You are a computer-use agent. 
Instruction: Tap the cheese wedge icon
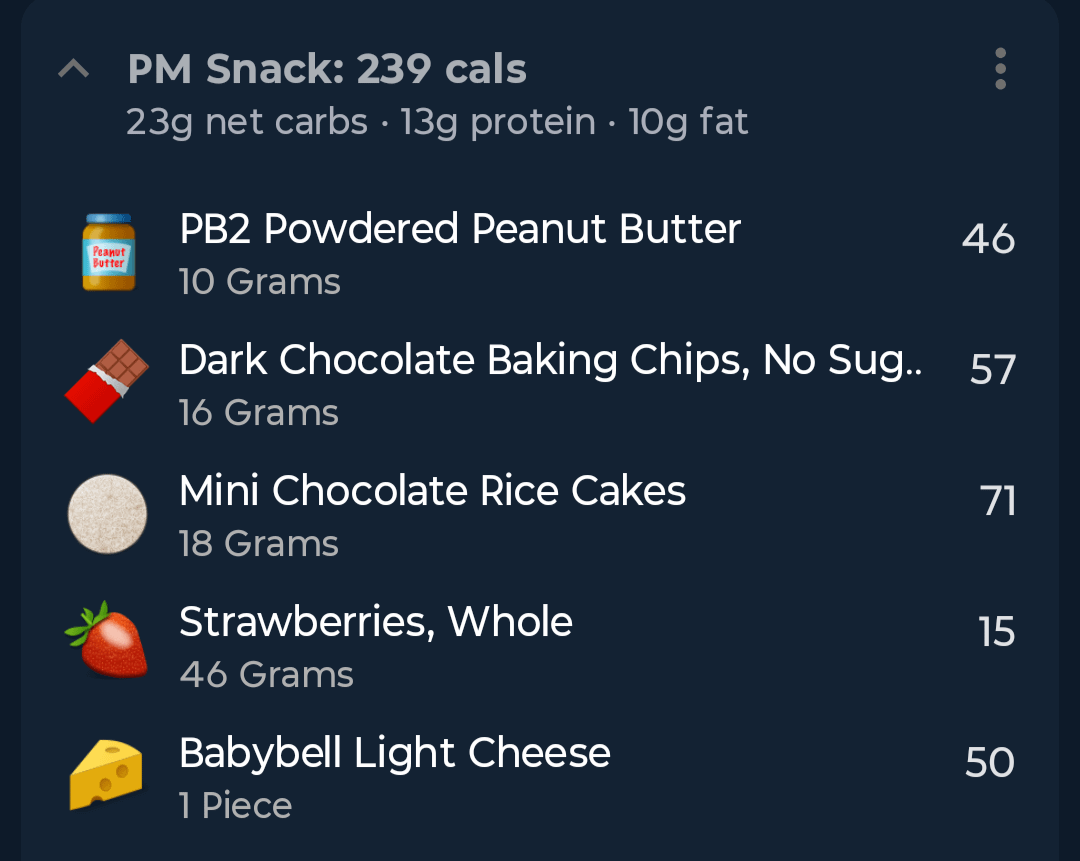coord(107,774)
